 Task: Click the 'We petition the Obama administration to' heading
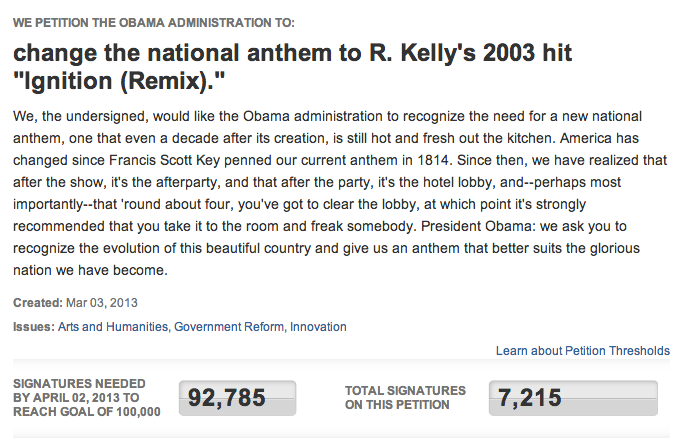[154, 22]
